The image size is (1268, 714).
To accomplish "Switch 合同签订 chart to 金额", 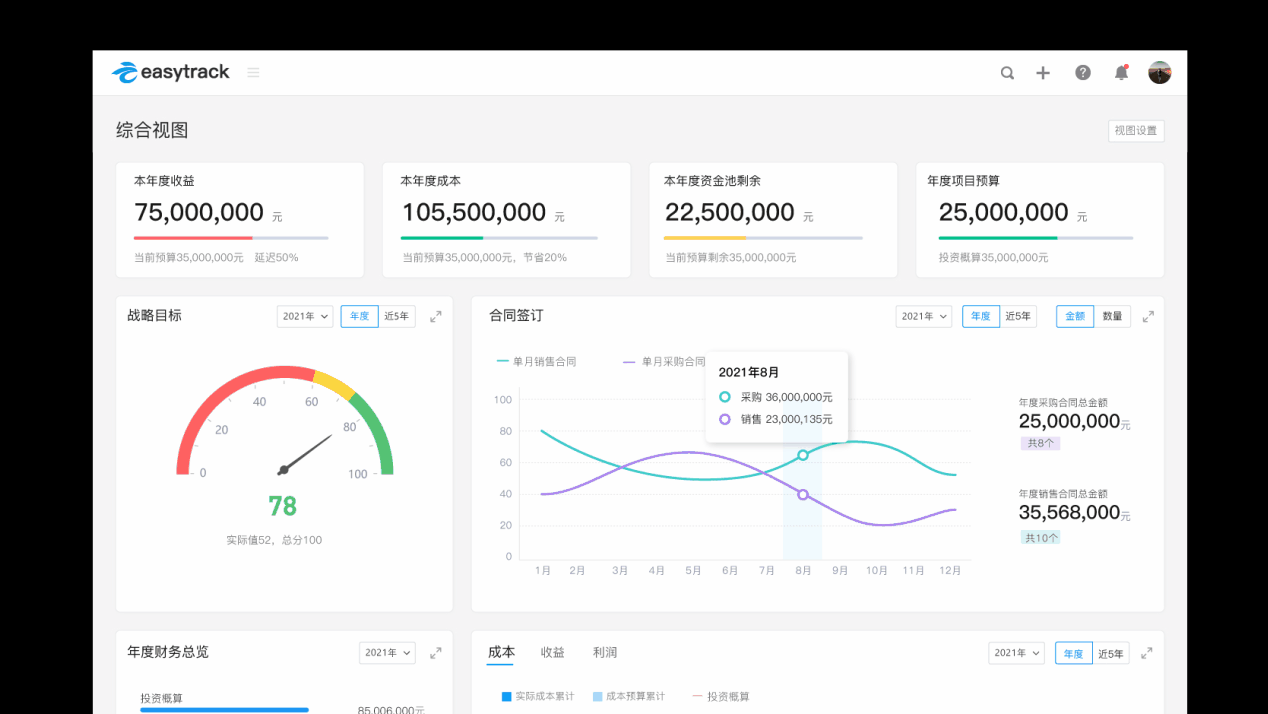I will pyautogui.click(x=1075, y=316).
